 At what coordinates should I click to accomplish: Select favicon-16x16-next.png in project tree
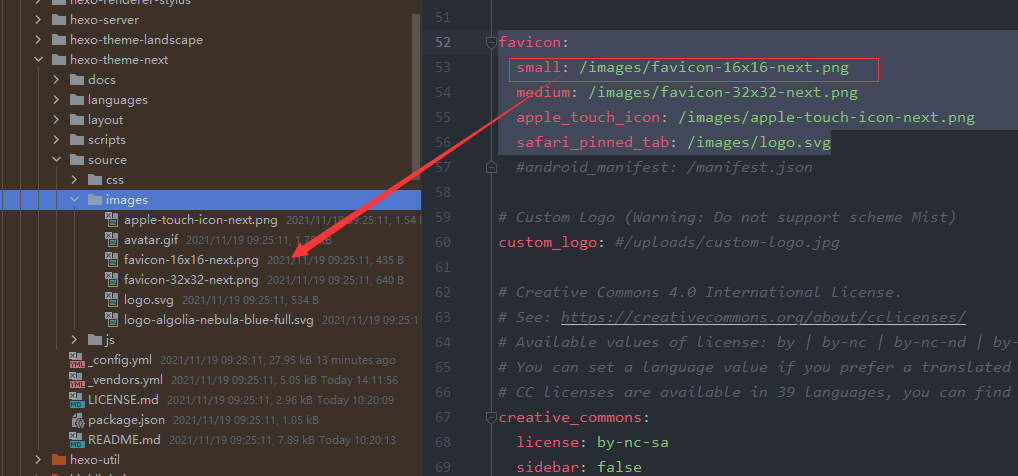point(191,260)
